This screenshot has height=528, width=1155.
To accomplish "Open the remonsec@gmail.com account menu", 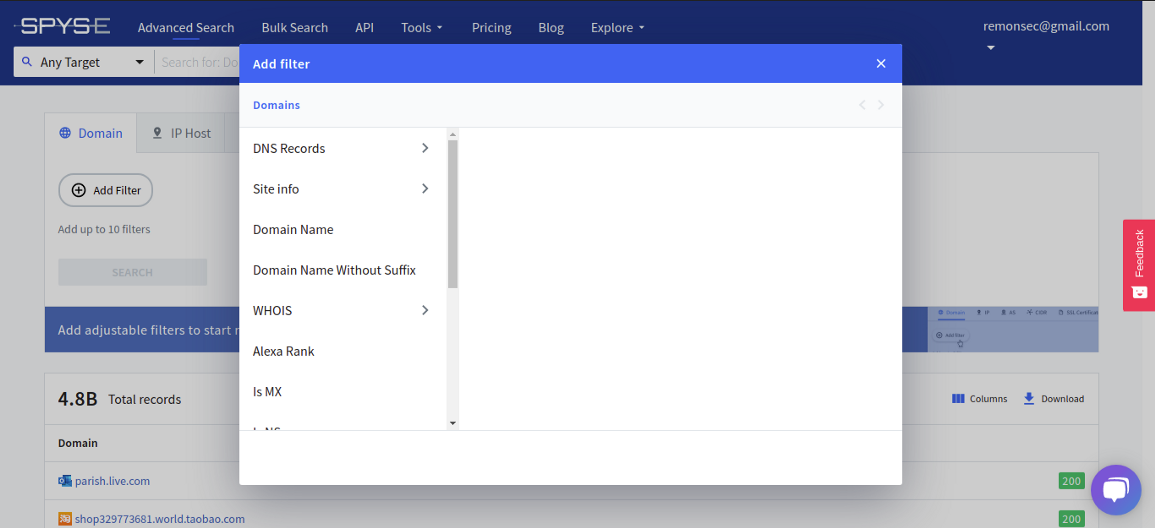I will pyautogui.click(x=1046, y=27).
